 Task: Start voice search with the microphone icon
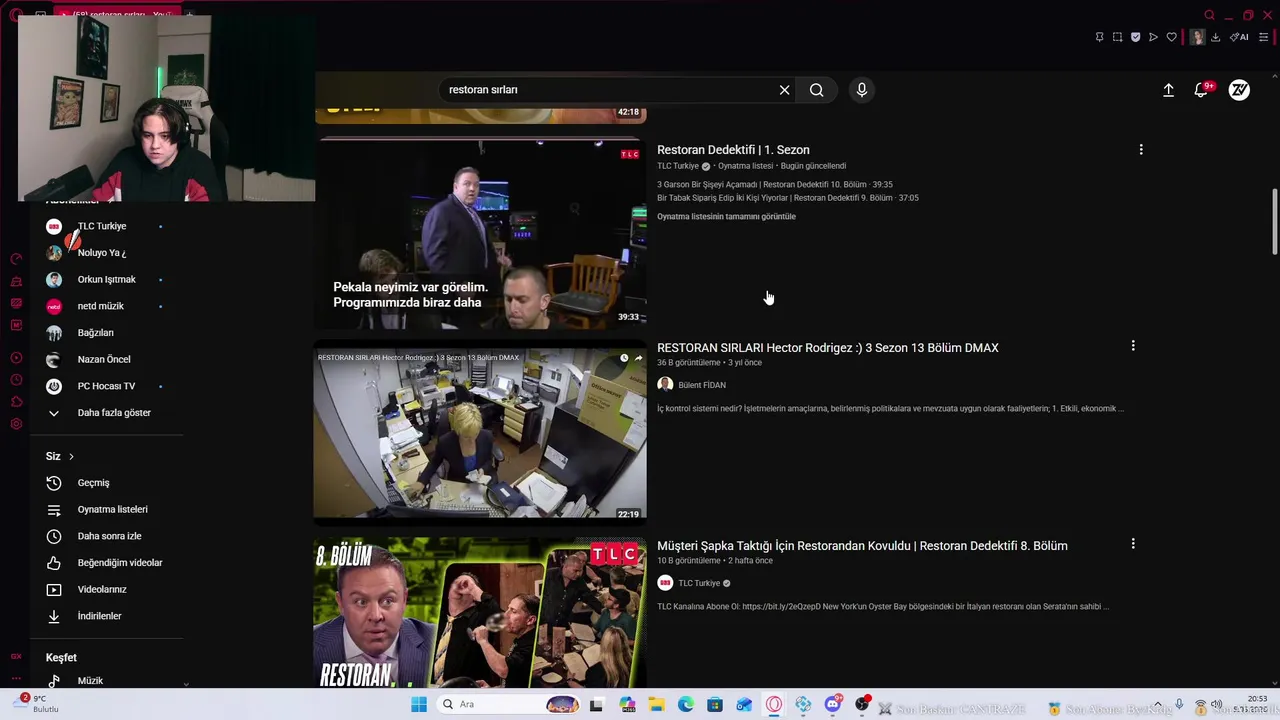click(861, 90)
